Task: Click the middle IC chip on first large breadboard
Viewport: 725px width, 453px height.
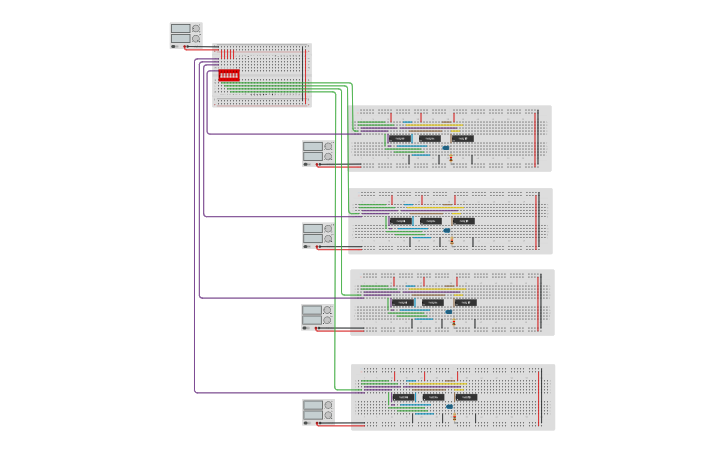Action: pos(429,138)
